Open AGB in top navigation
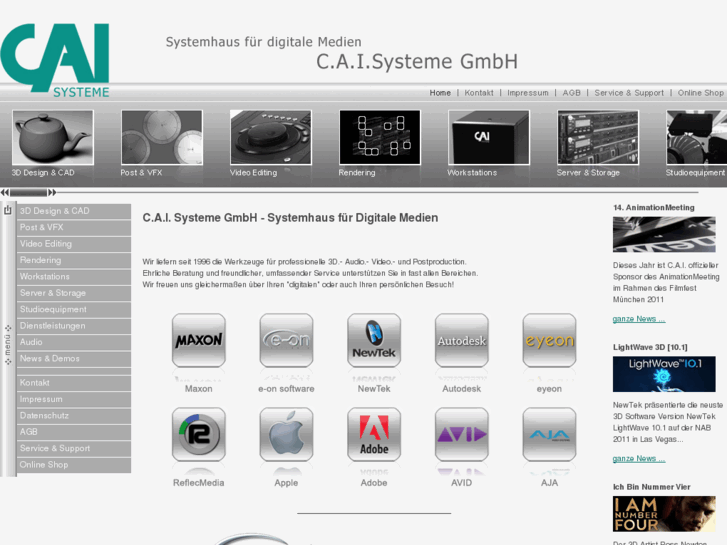 coord(571,93)
